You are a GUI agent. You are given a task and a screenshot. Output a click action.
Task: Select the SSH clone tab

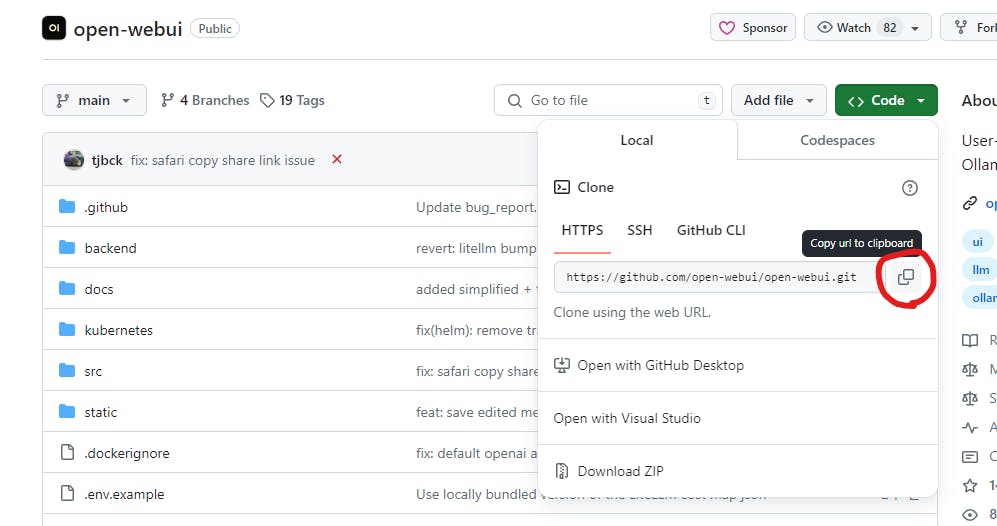[640, 230]
